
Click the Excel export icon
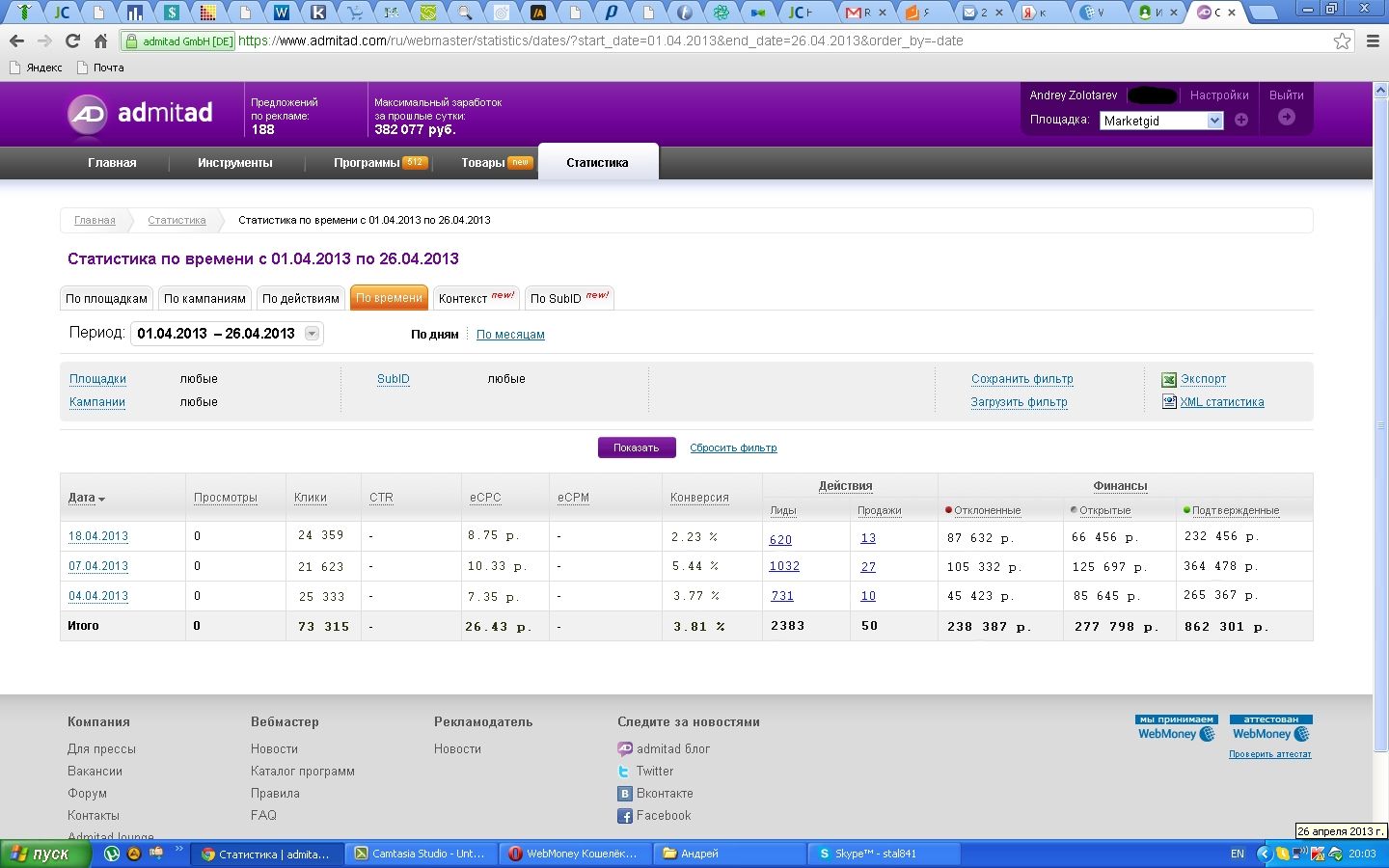coord(1169,379)
